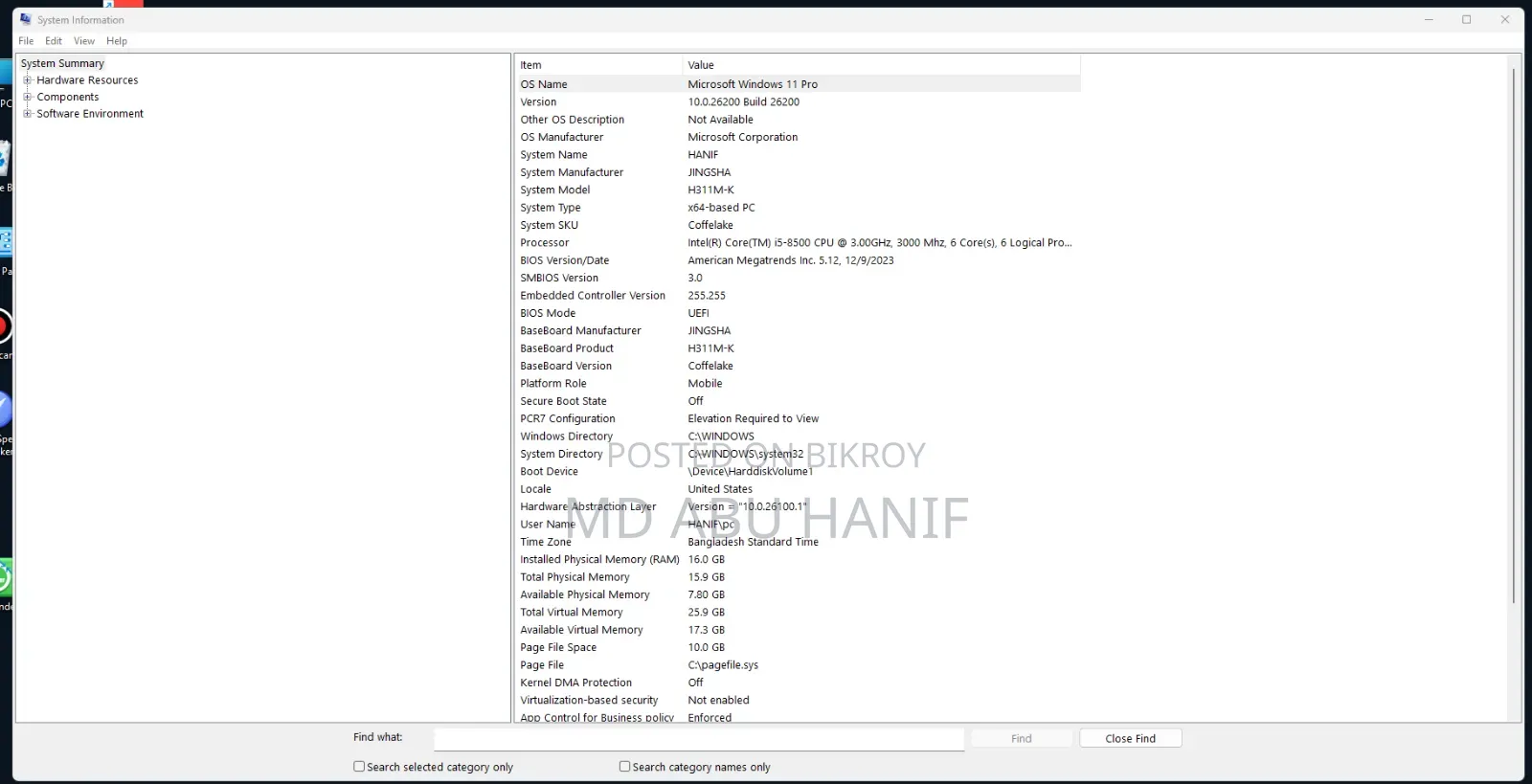Screen dimensions: 1532x784
Task: Click the Microsoft Windows 11 Pro value
Action: [x=753, y=84]
